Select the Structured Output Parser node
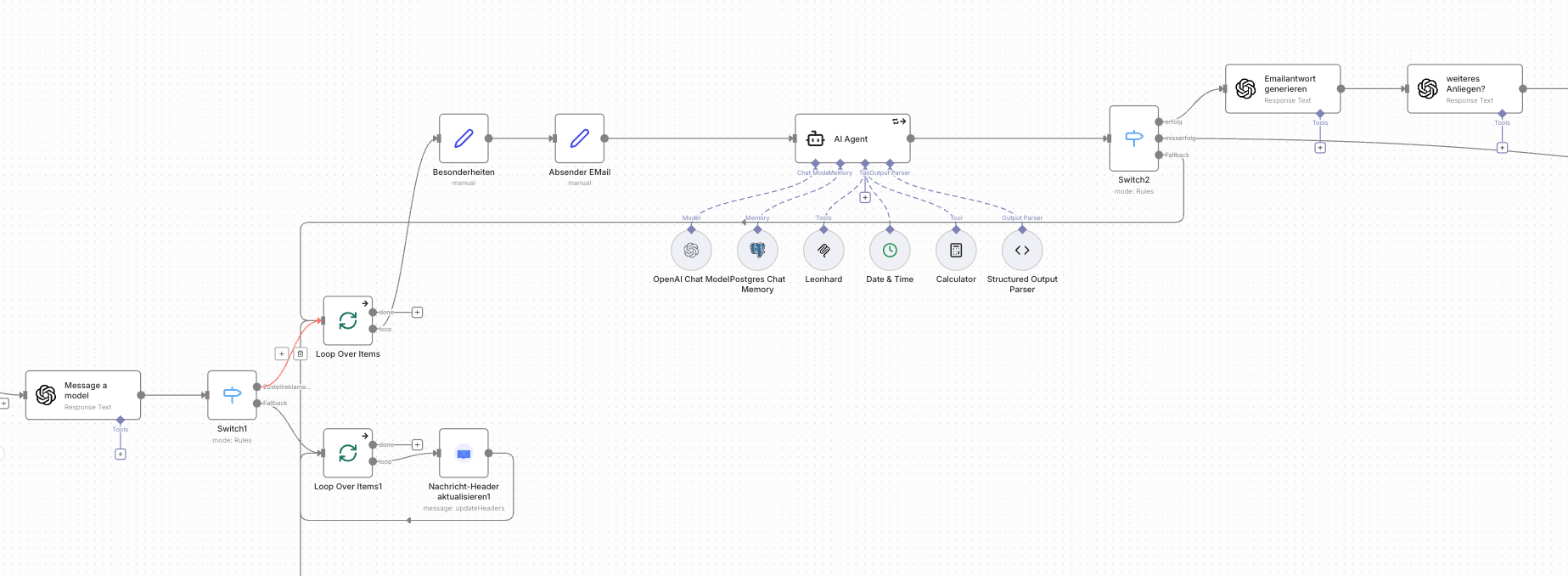1568x576 pixels. (x=1022, y=251)
